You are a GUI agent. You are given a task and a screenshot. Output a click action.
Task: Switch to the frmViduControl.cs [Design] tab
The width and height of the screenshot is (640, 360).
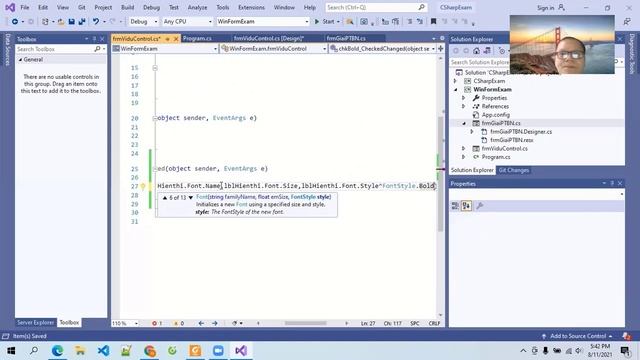pyautogui.click(x=269, y=38)
